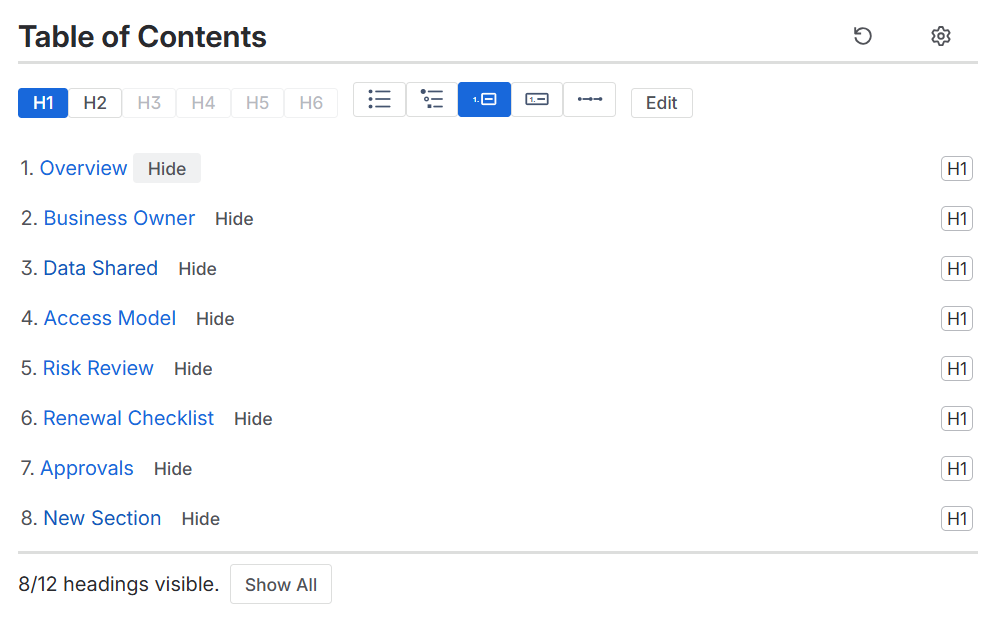Click the reset/refresh icon in header
The width and height of the screenshot is (993, 622).
pyautogui.click(x=863, y=36)
